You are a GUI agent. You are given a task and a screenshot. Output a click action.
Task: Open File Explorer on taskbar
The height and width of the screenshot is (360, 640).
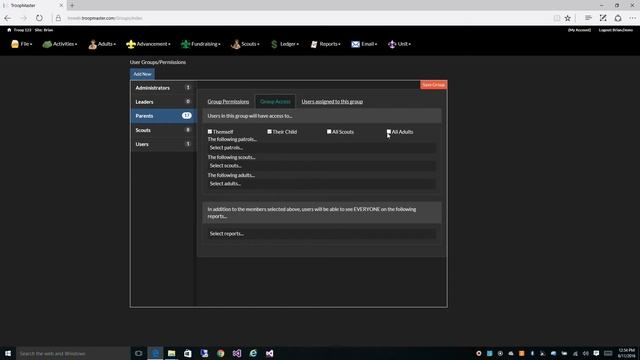(171, 353)
